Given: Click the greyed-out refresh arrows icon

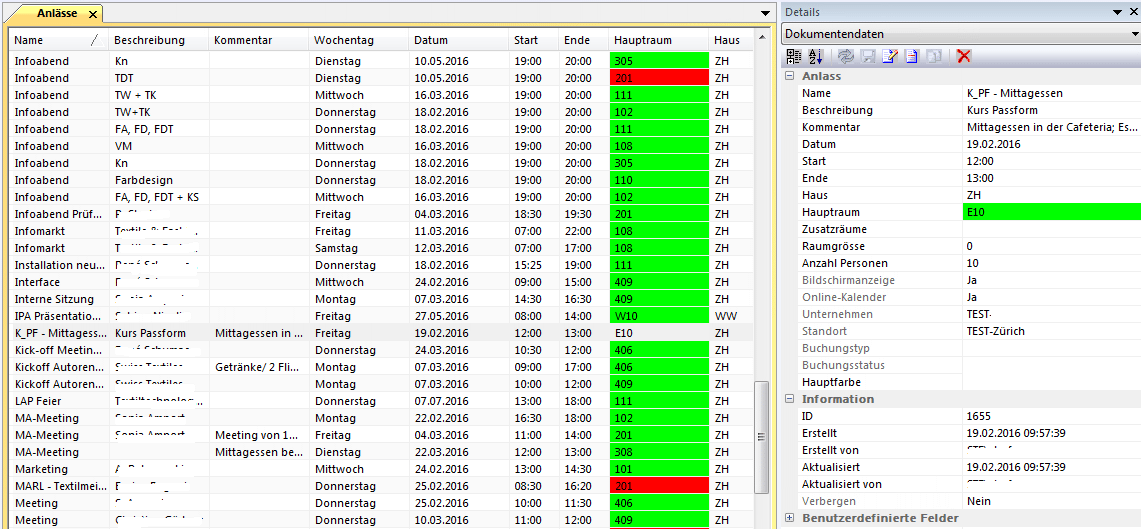Looking at the screenshot, I should pyautogui.click(x=846, y=56).
